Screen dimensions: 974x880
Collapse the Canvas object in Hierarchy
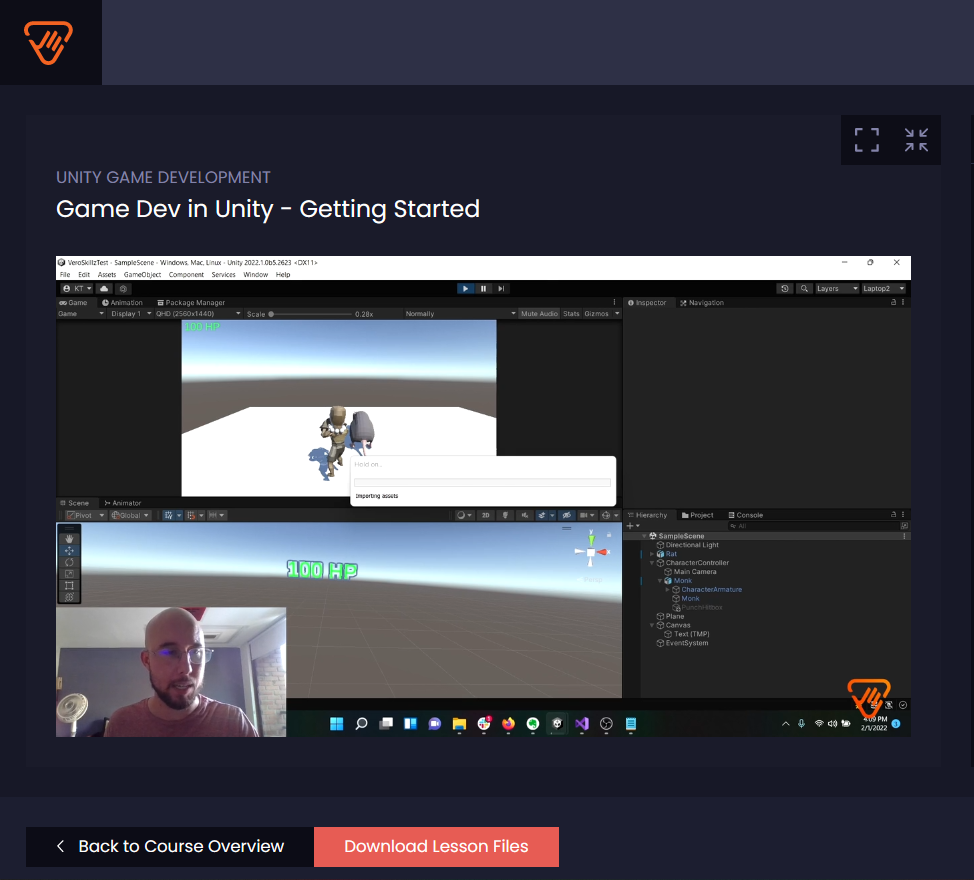coord(652,625)
